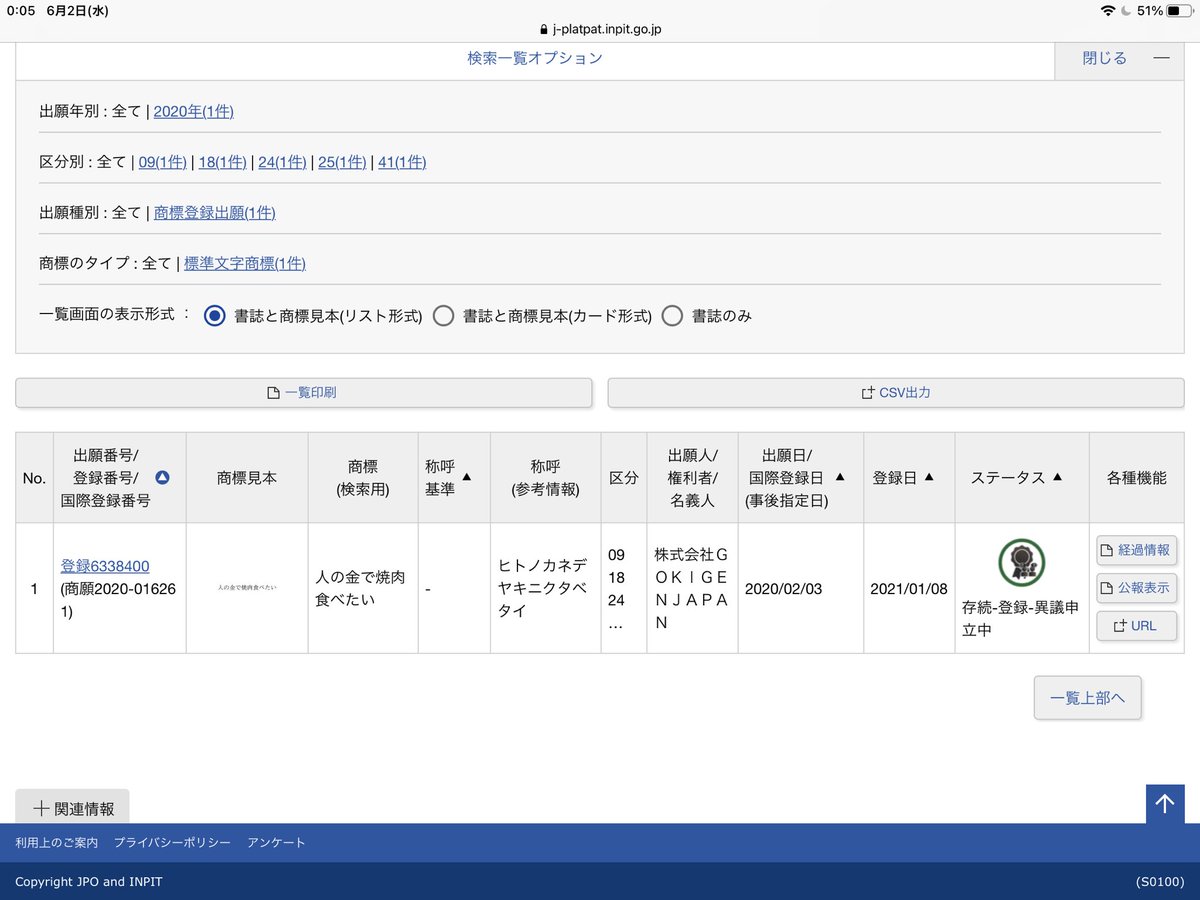The height and width of the screenshot is (900, 1200).
Task: Click the URL button in row 1
Action: (1136, 626)
